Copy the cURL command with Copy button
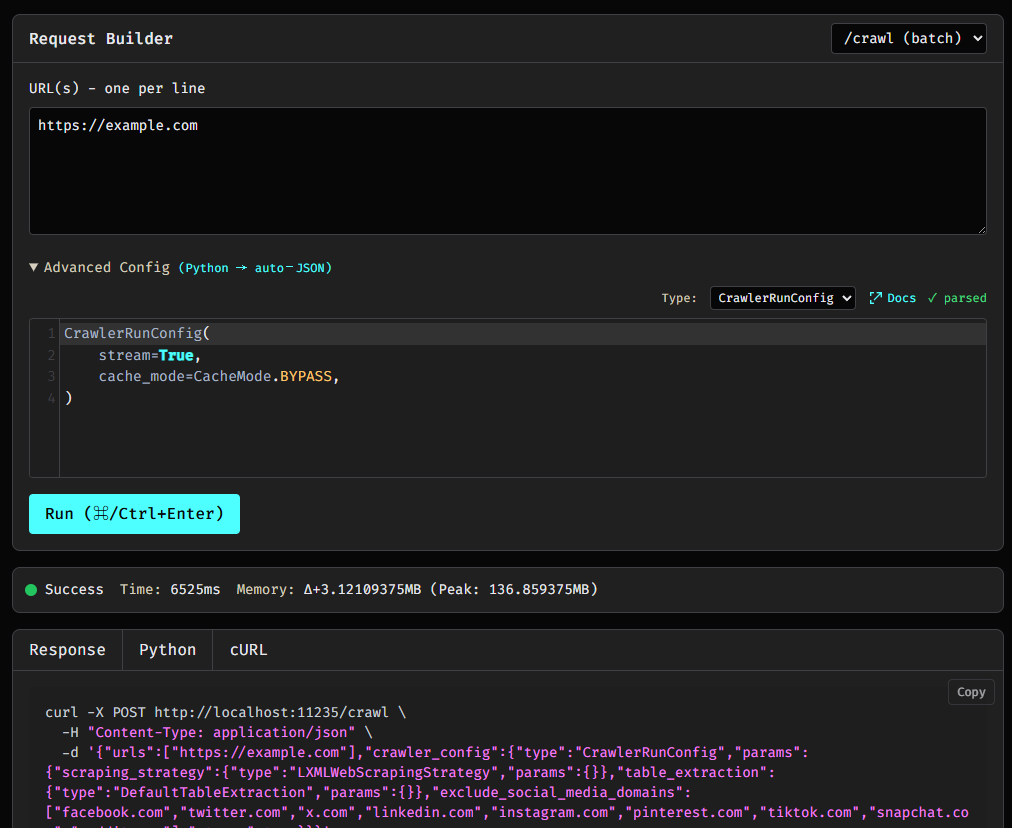This screenshot has height=828, width=1012. pos(970,692)
